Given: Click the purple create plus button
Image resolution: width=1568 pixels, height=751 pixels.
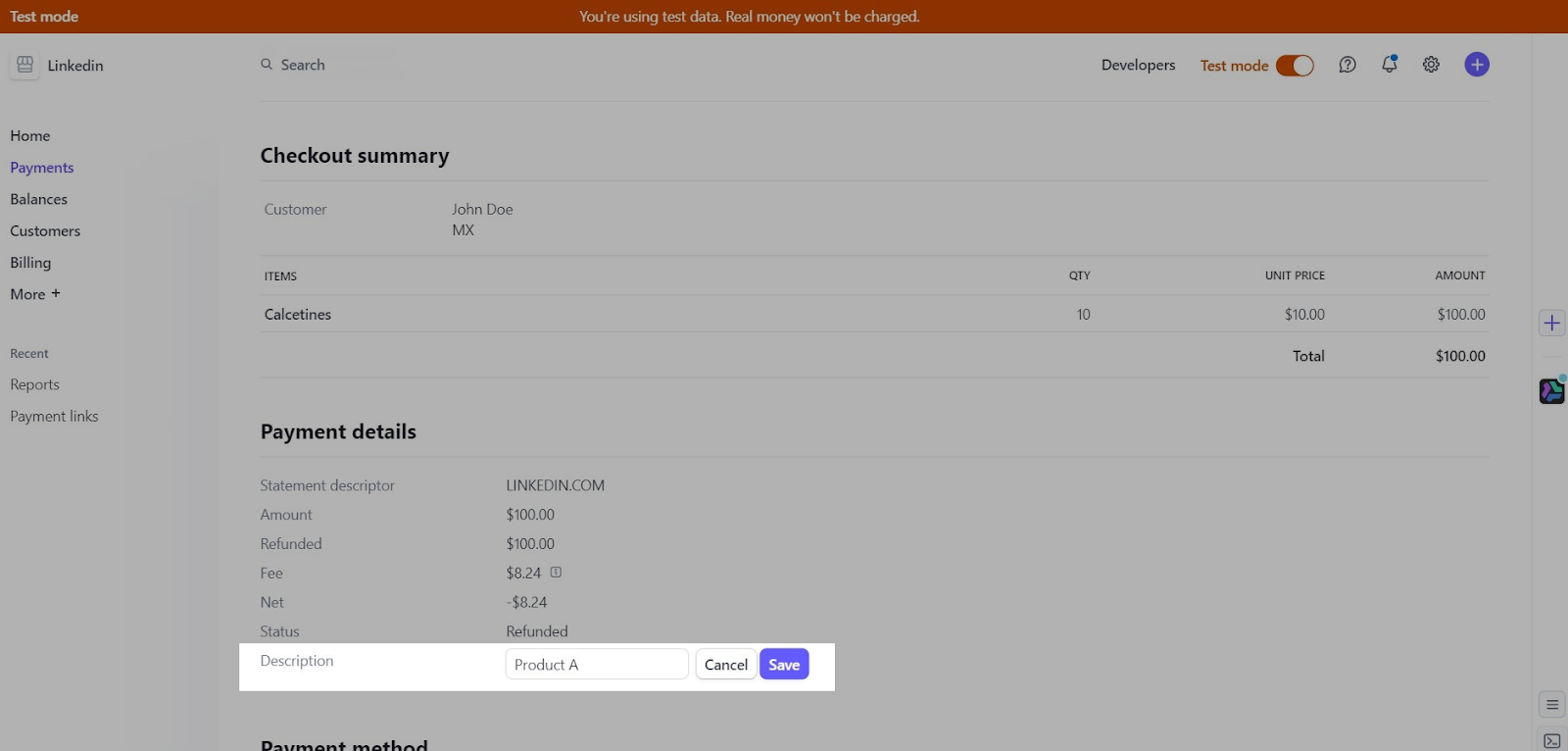Looking at the screenshot, I should click(x=1477, y=65).
